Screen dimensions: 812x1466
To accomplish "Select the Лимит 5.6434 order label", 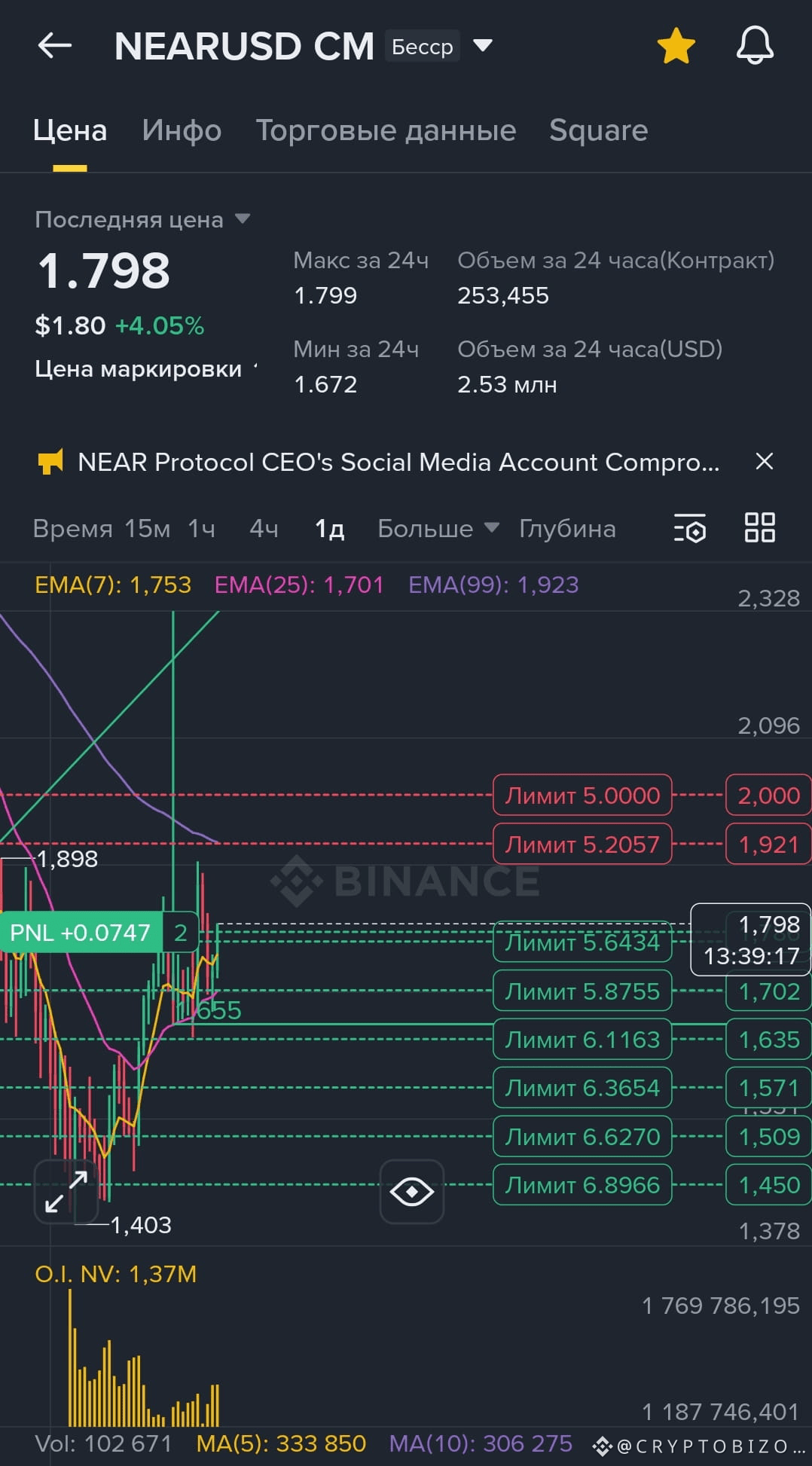I will click(582, 942).
